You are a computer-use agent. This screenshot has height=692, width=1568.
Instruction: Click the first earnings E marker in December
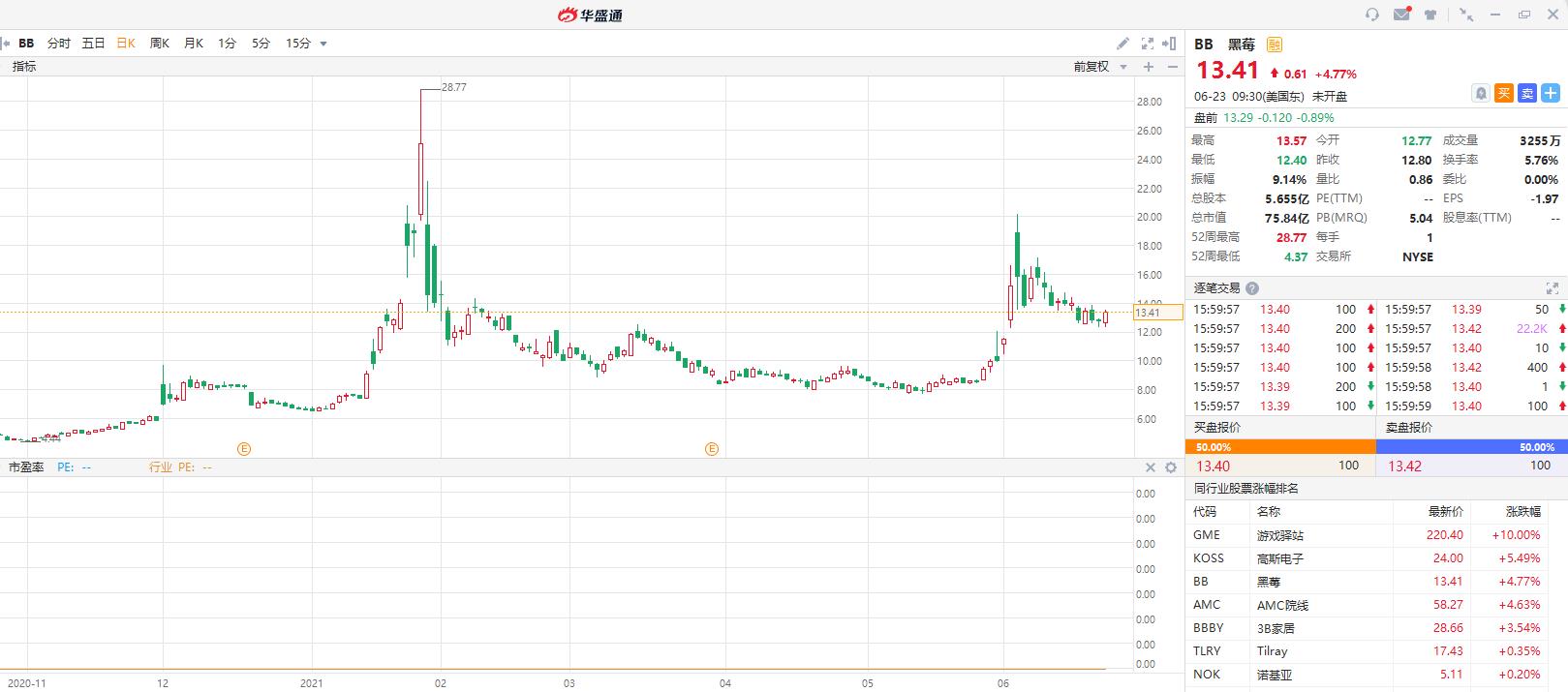tap(244, 449)
